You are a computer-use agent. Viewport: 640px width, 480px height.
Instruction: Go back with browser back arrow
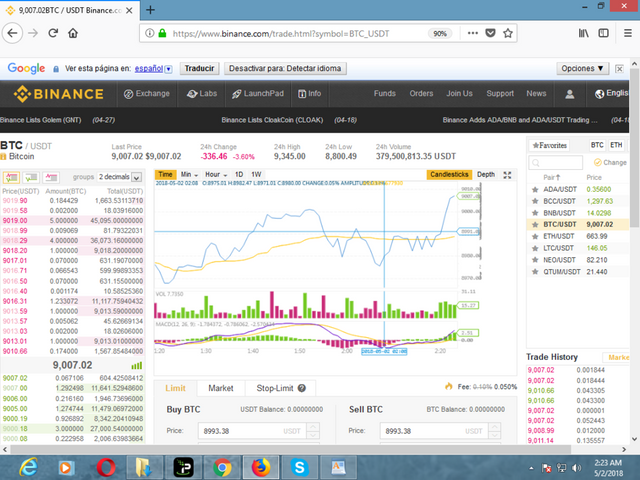point(12,33)
